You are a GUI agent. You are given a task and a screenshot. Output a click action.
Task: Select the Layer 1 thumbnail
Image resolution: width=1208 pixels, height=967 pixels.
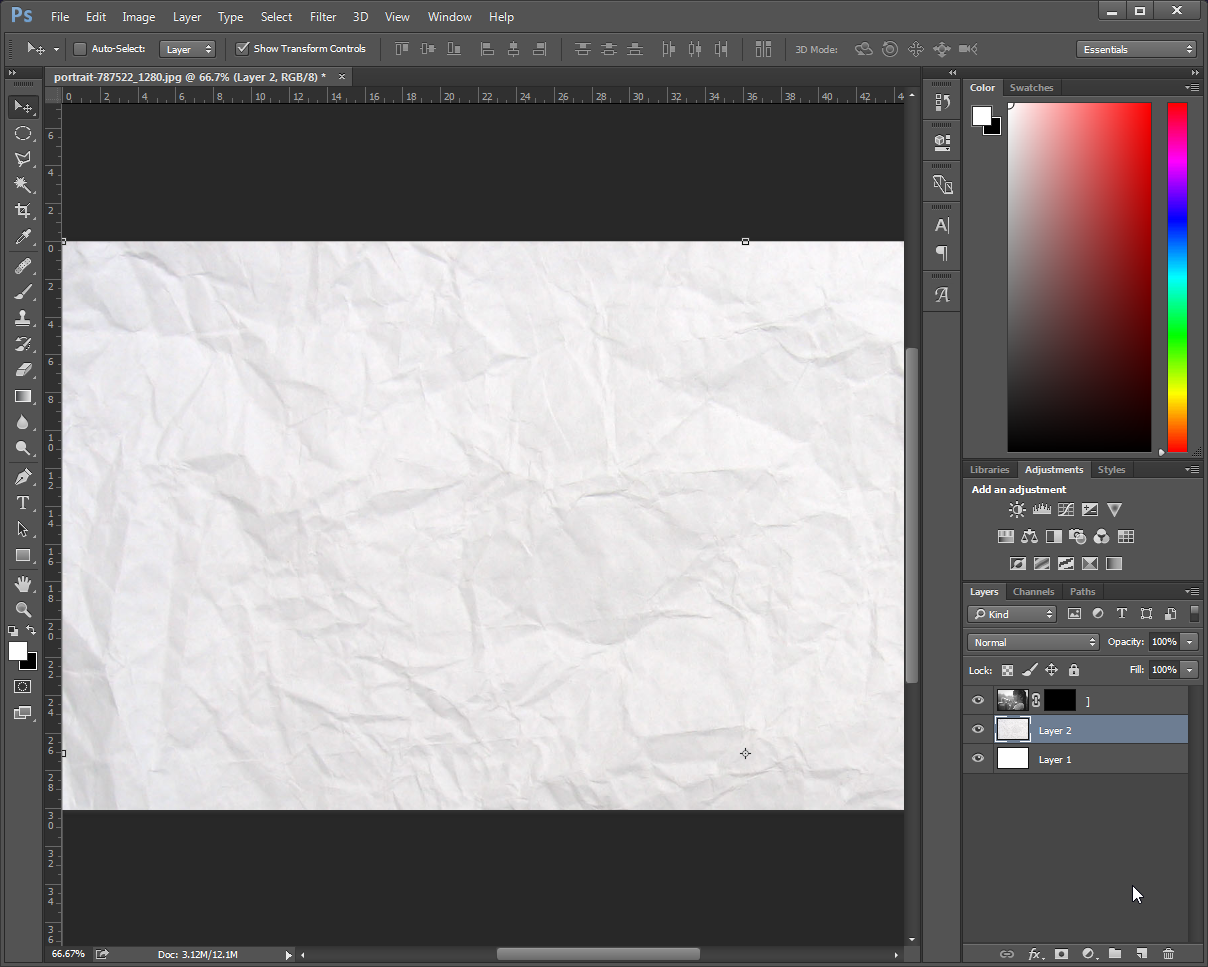pyautogui.click(x=1013, y=759)
